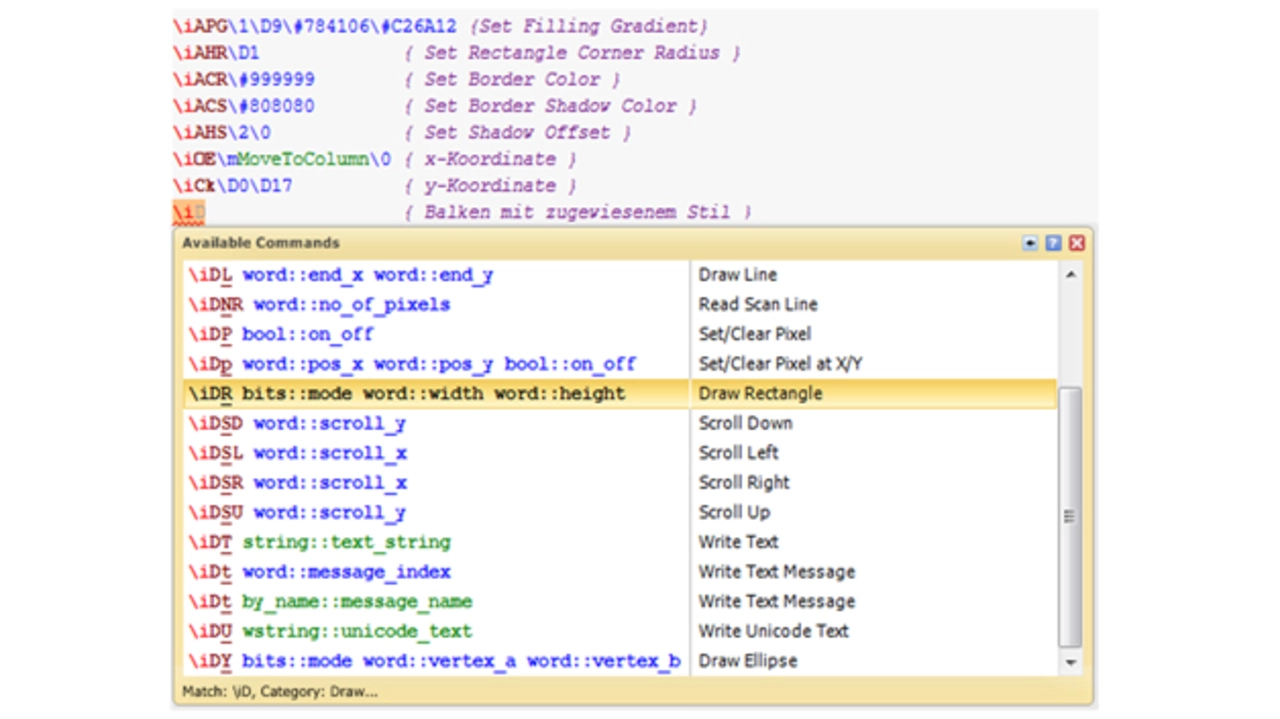
Task: Click the Set/Clear Pixel at X/Y description
Action: pos(780,364)
